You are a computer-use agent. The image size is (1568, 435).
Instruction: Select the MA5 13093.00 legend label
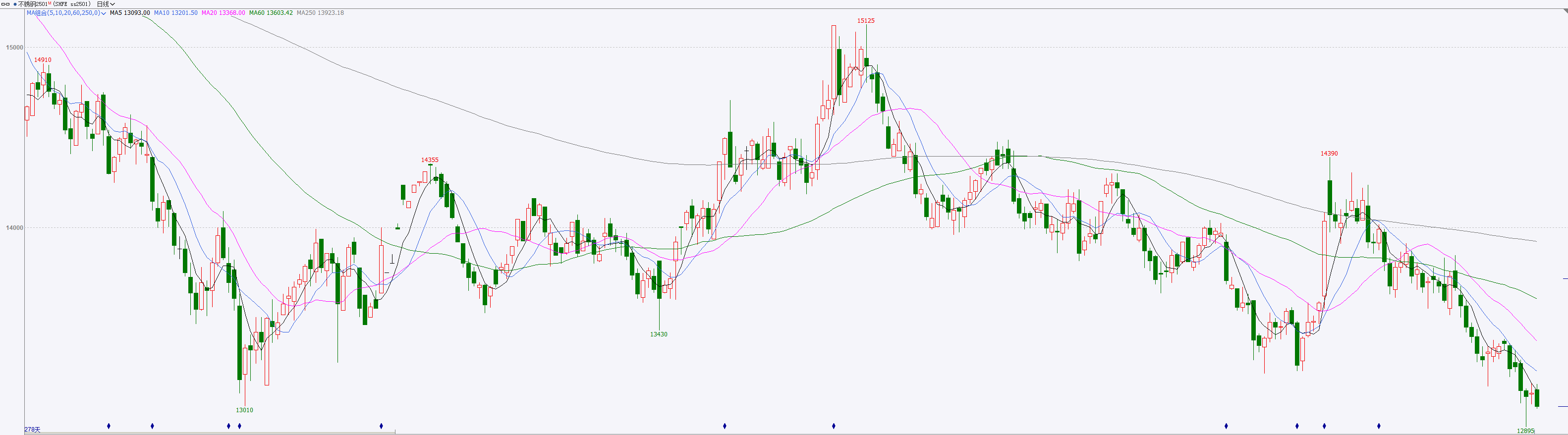(130, 13)
